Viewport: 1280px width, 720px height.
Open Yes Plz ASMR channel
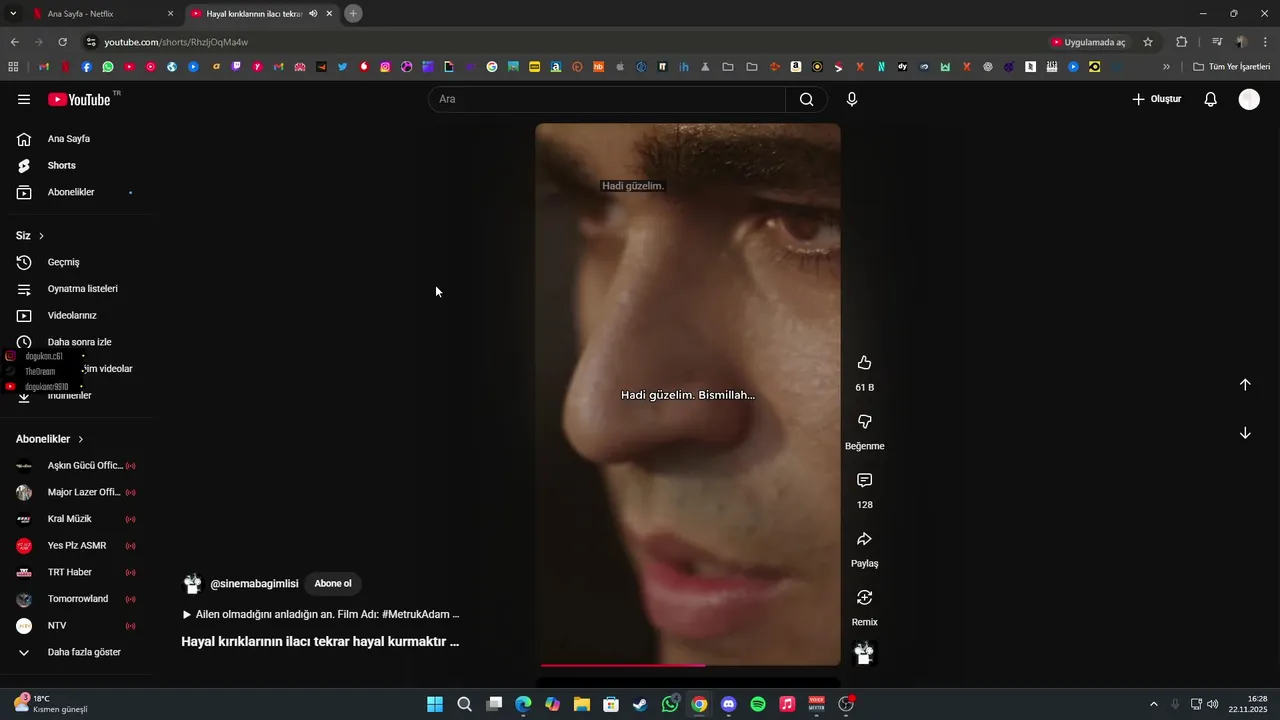tap(76, 546)
